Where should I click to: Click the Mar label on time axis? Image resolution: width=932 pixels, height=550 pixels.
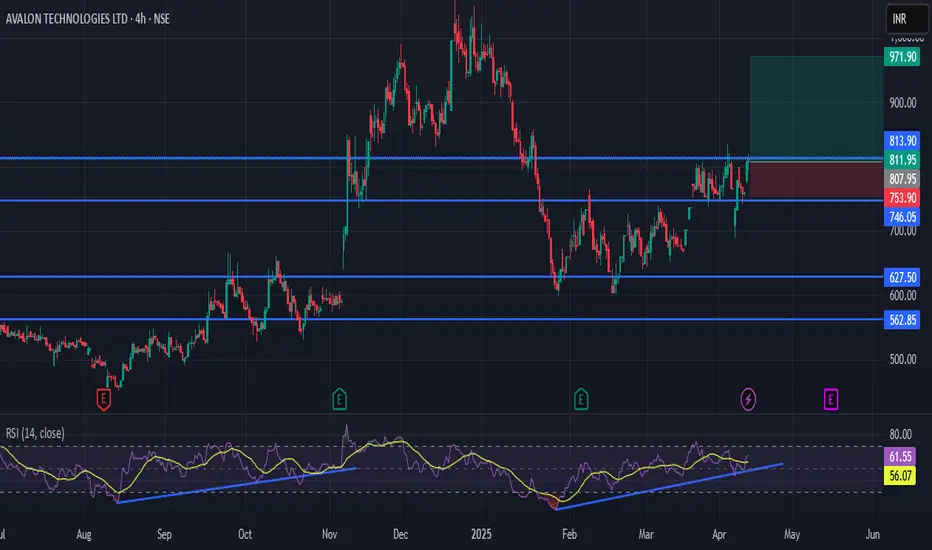click(646, 535)
